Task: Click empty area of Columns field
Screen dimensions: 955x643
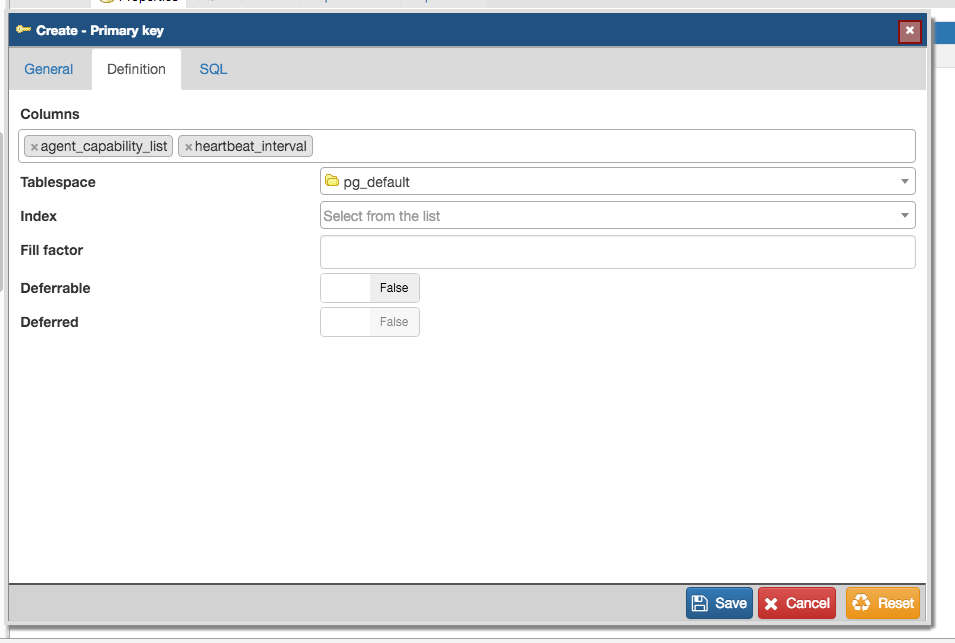Action: [610, 146]
